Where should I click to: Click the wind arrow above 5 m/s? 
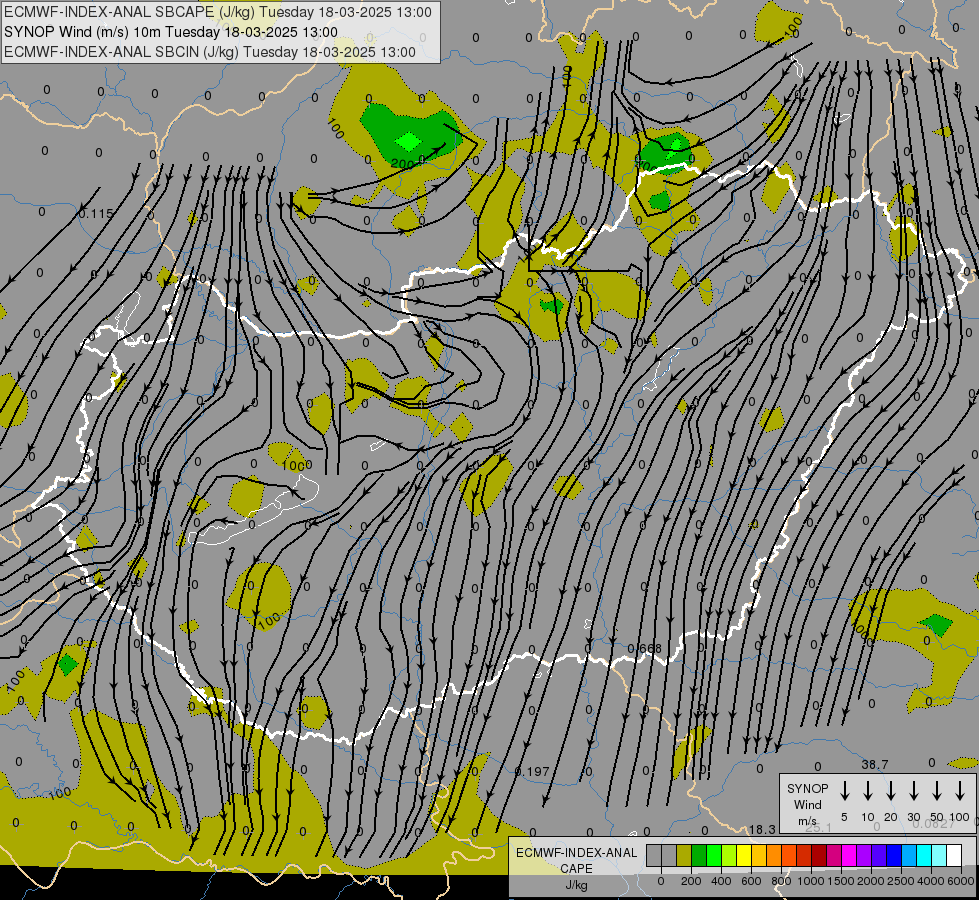(844, 790)
